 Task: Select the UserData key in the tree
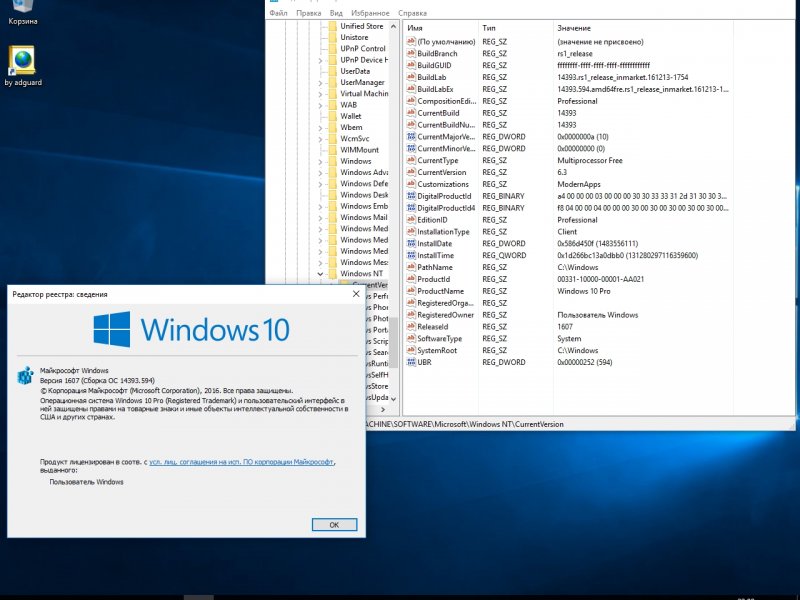[x=355, y=71]
